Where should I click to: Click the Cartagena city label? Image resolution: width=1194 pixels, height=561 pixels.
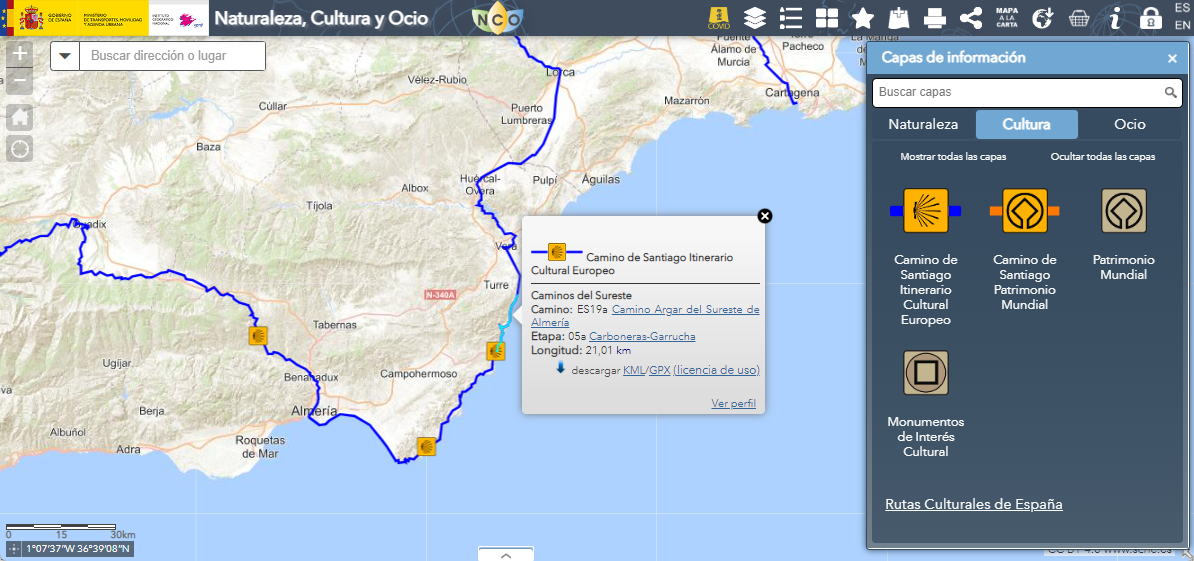coord(793,93)
